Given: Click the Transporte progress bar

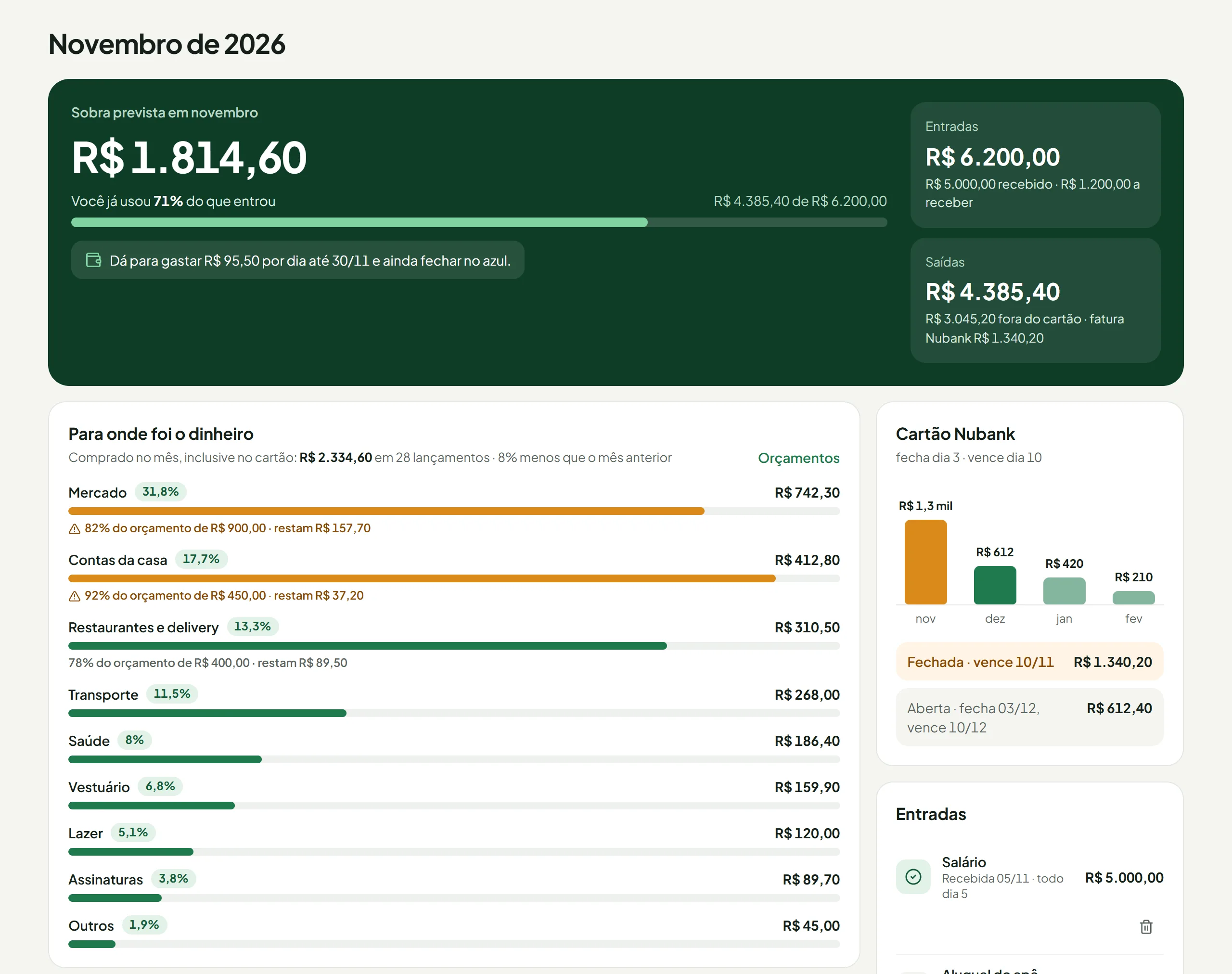Looking at the screenshot, I should pyautogui.click(x=454, y=713).
